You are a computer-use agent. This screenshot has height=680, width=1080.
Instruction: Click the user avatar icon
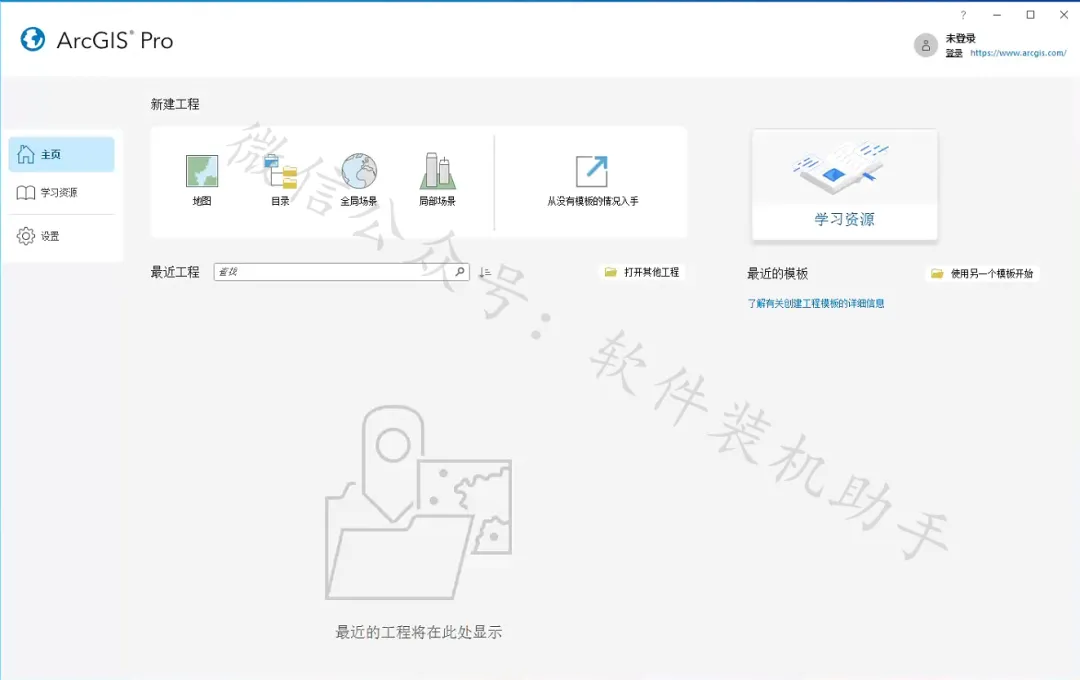click(926, 45)
